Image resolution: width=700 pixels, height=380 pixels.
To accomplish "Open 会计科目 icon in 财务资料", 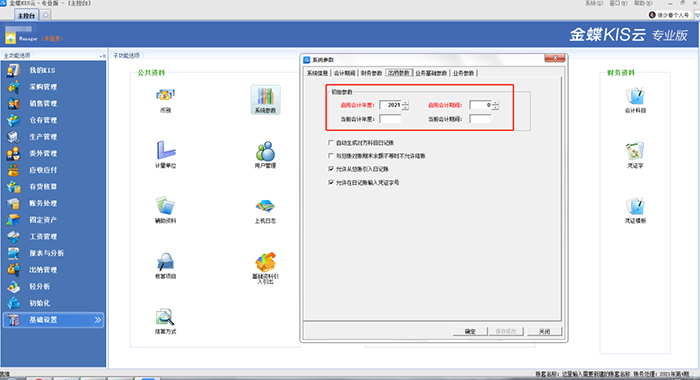I will pyautogui.click(x=635, y=100).
